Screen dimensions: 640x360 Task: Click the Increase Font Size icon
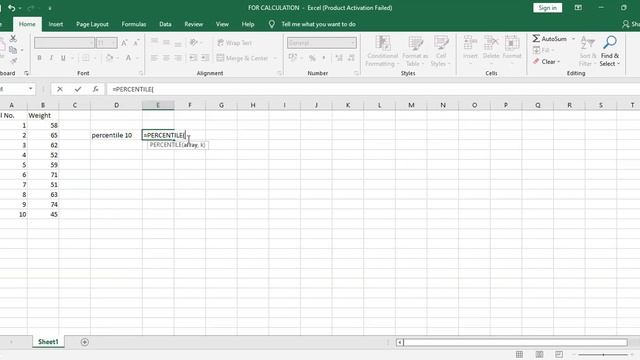124,42
